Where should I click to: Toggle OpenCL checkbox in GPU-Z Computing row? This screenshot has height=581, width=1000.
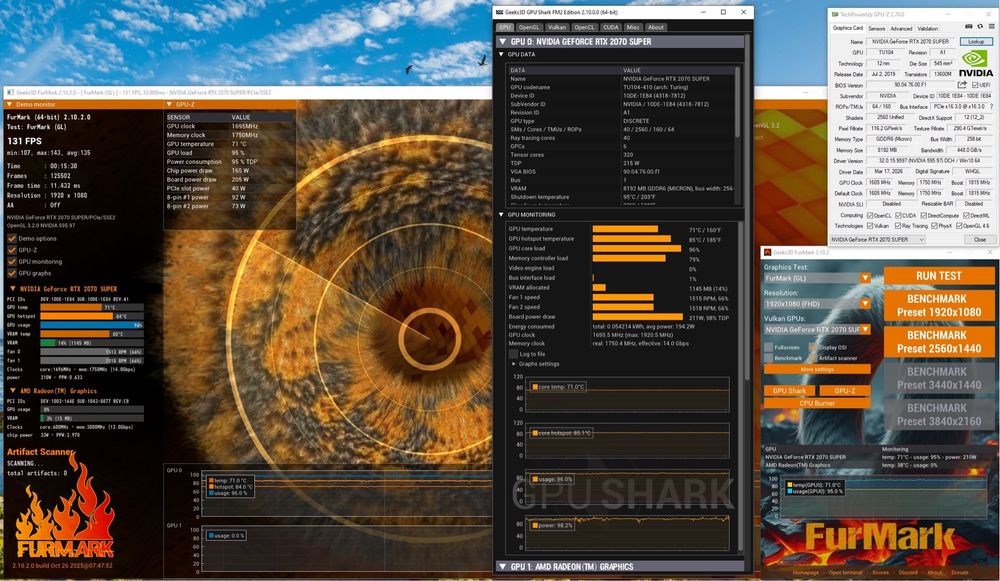coord(870,216)
